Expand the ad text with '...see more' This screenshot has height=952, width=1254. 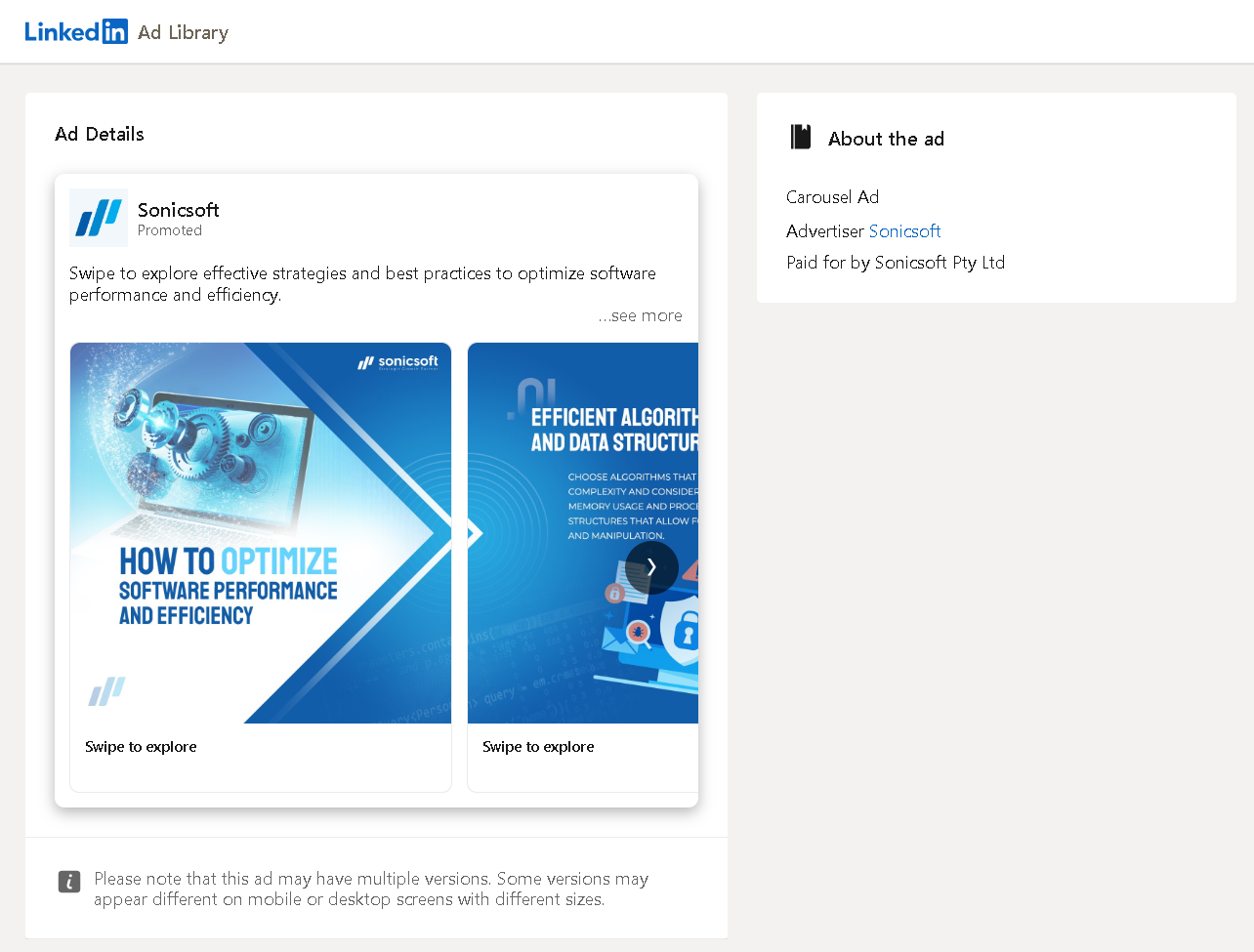pyautogui.click(x=641, y=314)
